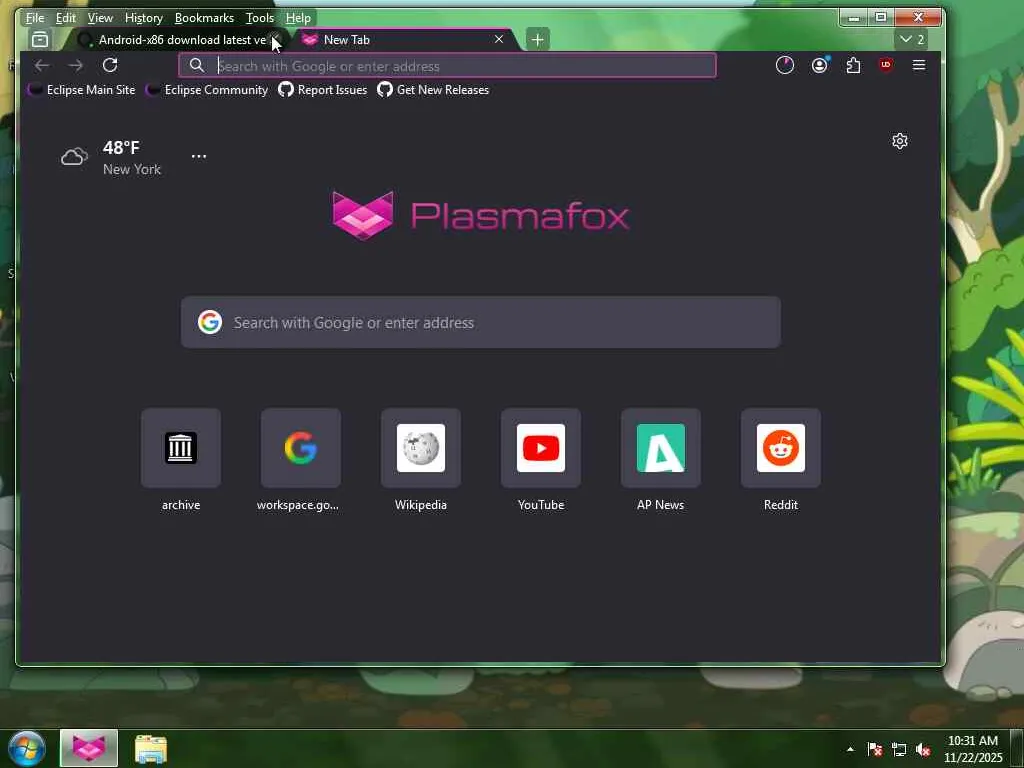Open Eclipse Community bookmark
The height and width of the screenshot is (768, 1024).
[x=206, y=90]
